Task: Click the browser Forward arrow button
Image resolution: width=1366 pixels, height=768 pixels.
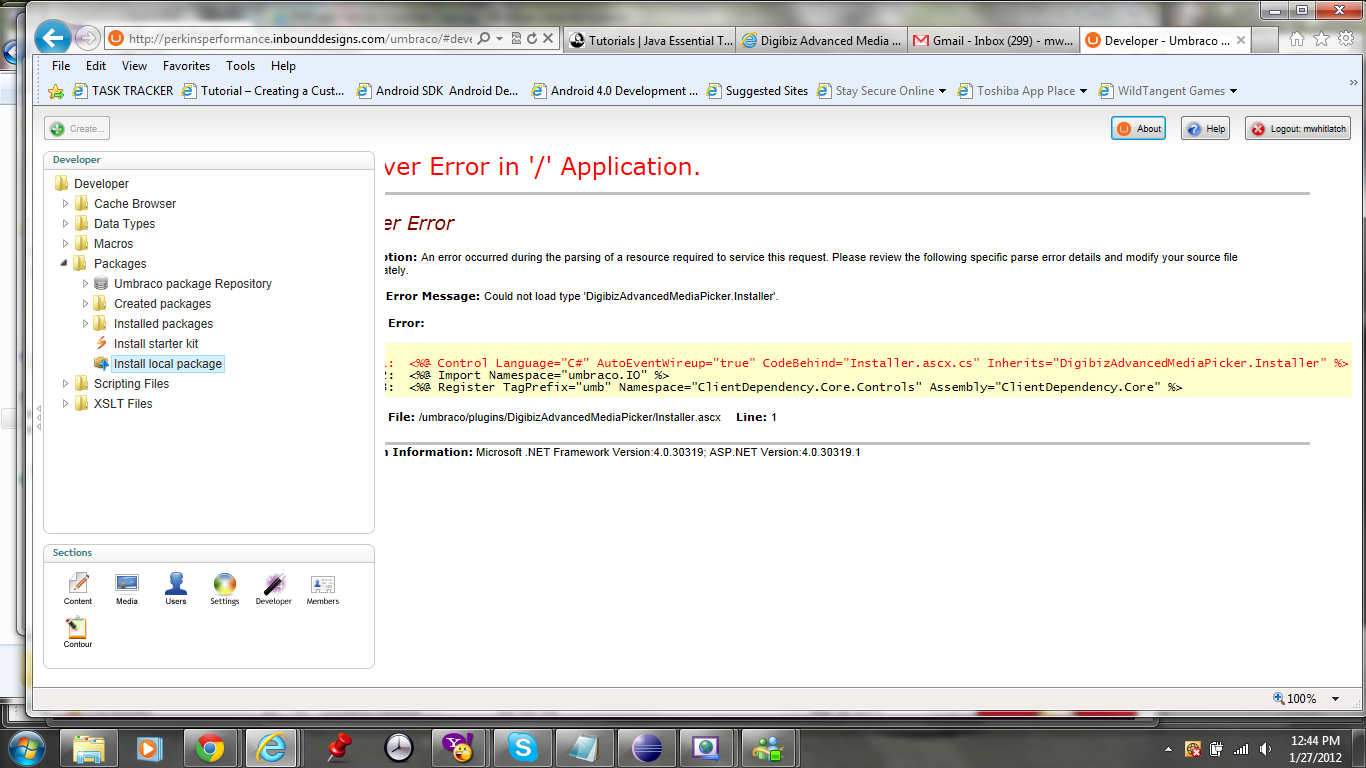Action: coord(88,39)
